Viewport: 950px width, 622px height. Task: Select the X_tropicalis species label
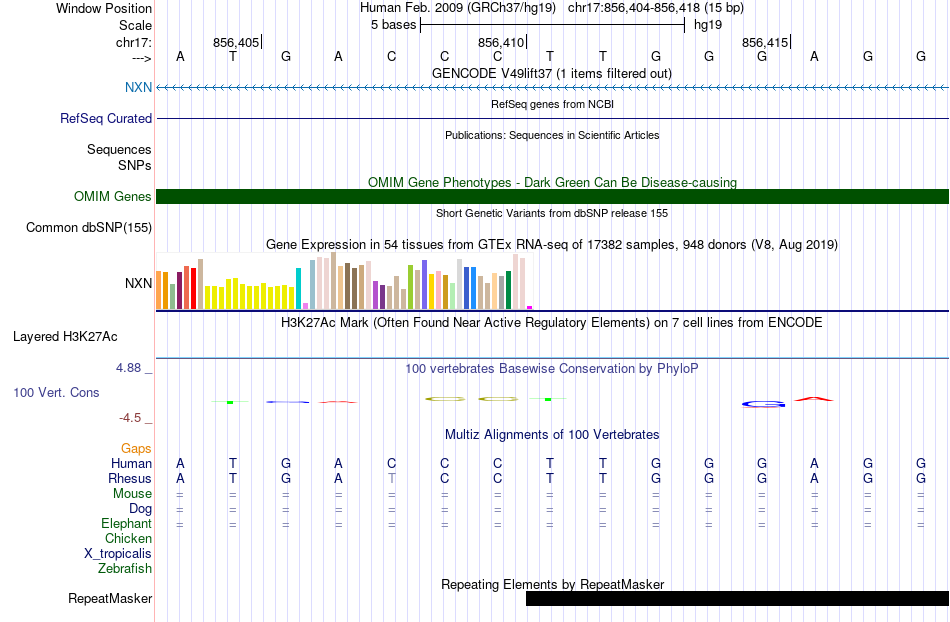pos(118,554)
